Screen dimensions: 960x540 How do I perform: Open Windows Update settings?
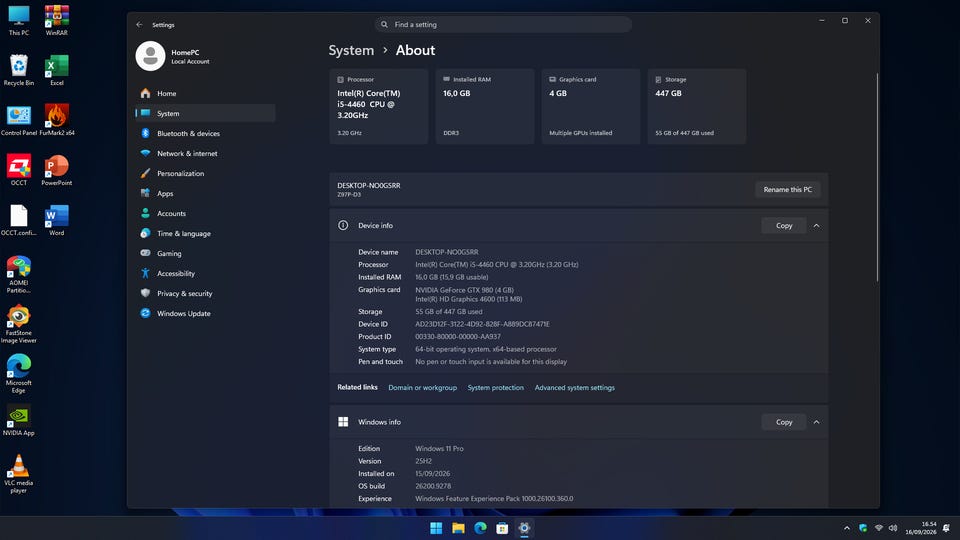[205, 313]
